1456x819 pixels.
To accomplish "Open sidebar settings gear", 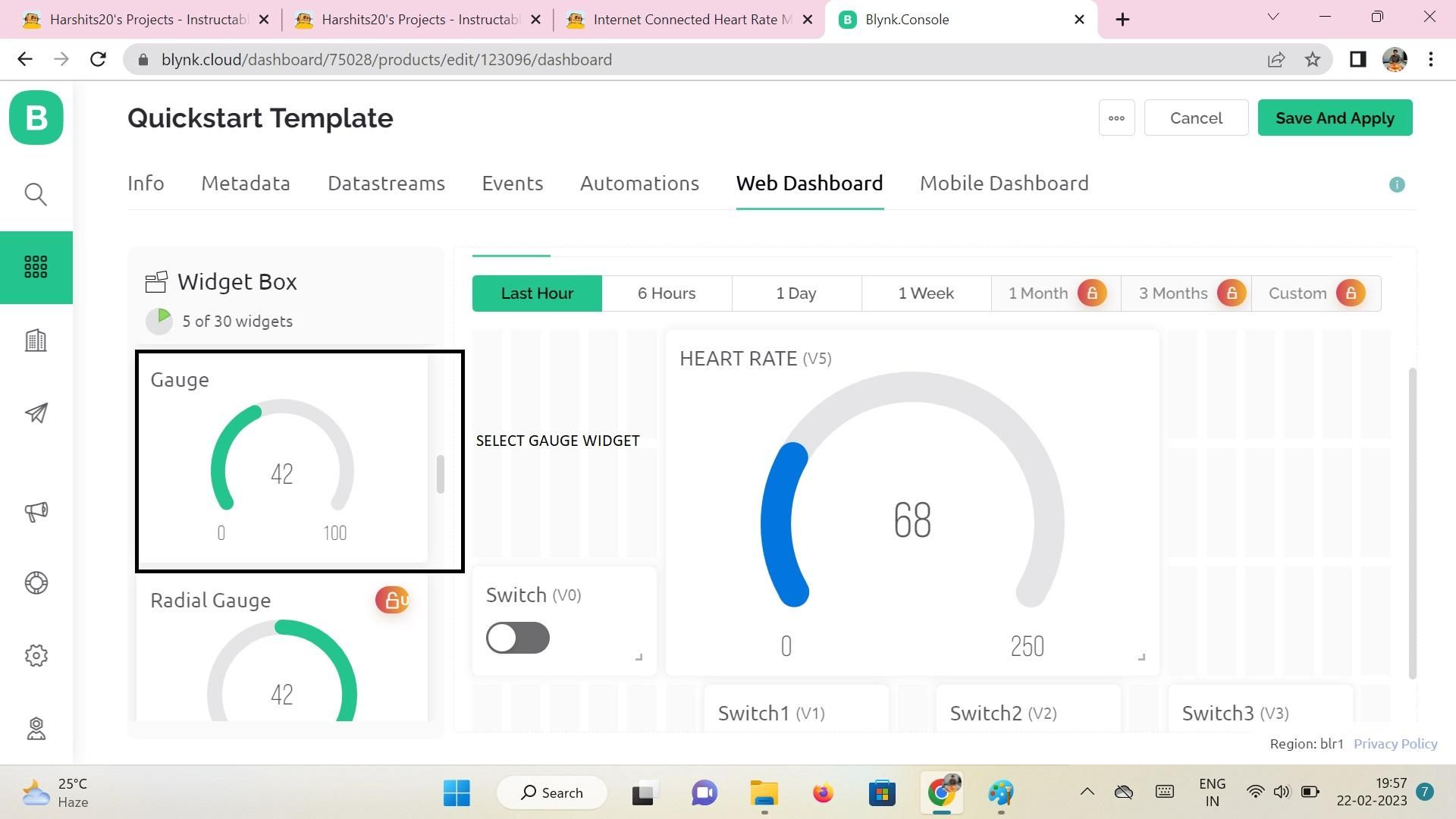I will point(36,655).
